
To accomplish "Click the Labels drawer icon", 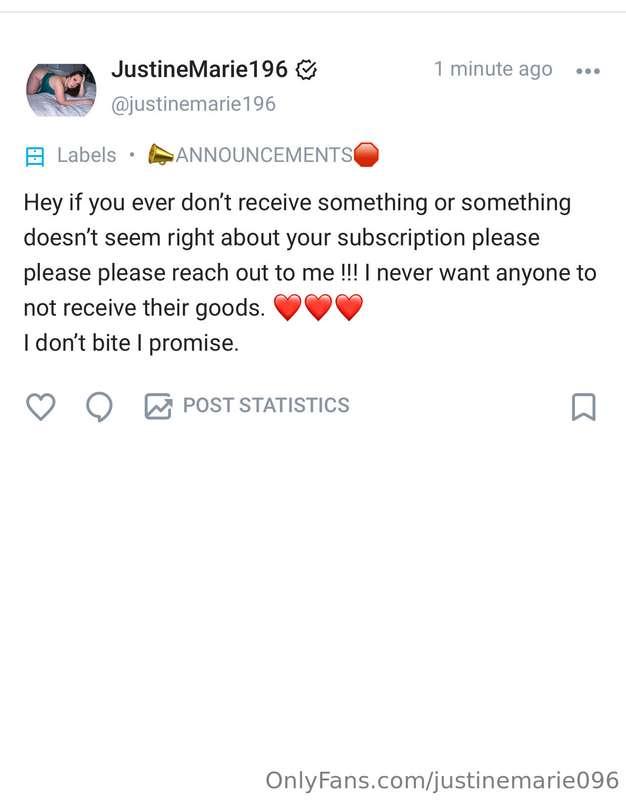I will pyautogui.click(x=35, y=156).
